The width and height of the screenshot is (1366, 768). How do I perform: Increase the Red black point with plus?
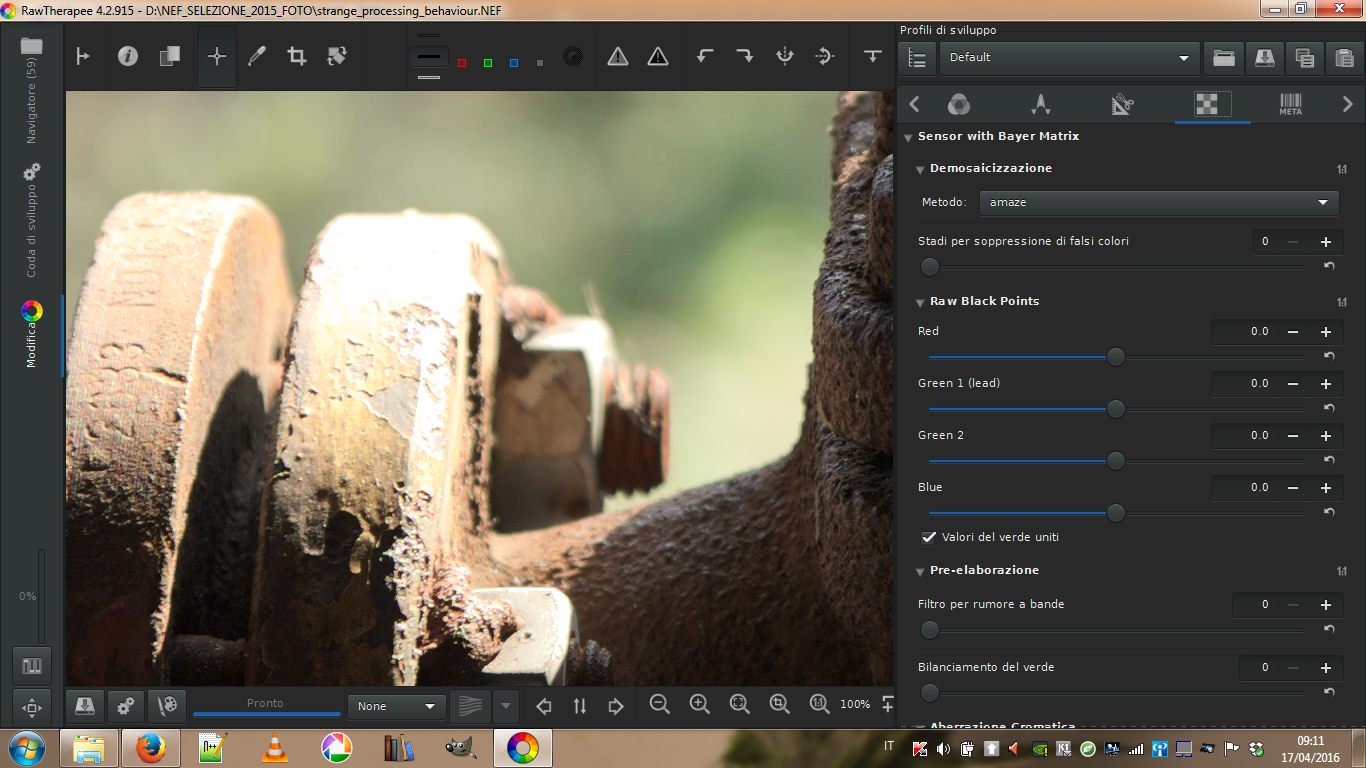[x=1326, y=332]
